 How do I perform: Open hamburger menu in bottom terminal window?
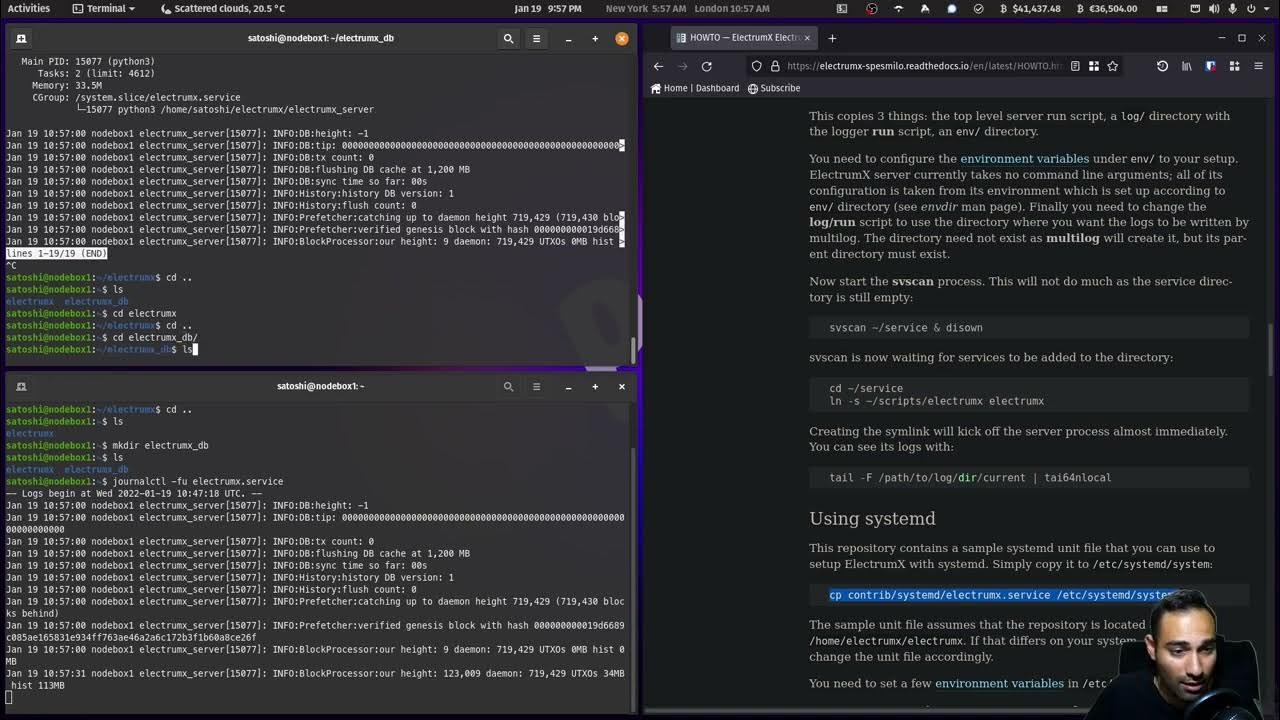coord(536,386)
